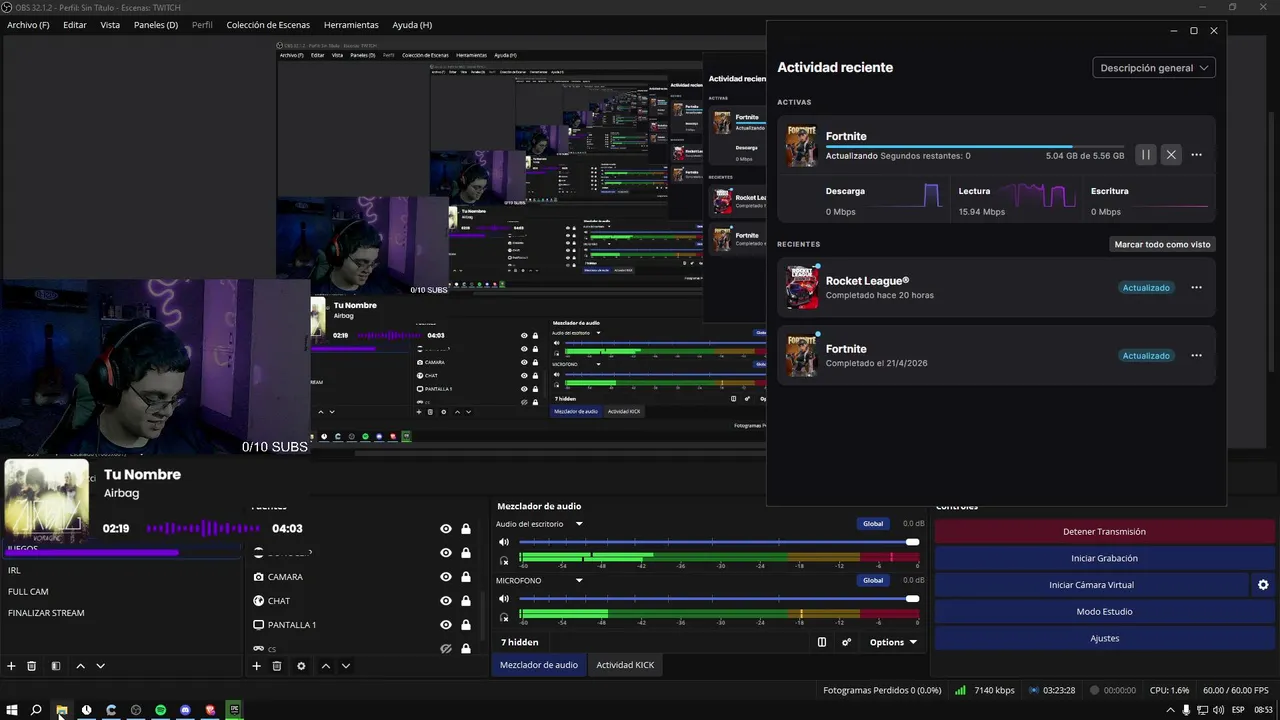Open the Ayuda (H) menu

[412, 25]
